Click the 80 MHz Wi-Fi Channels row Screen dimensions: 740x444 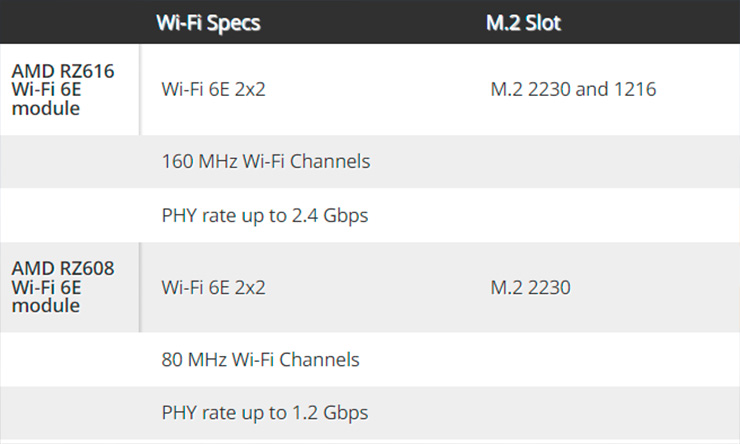pyautogui.click(x=370, y=360)
